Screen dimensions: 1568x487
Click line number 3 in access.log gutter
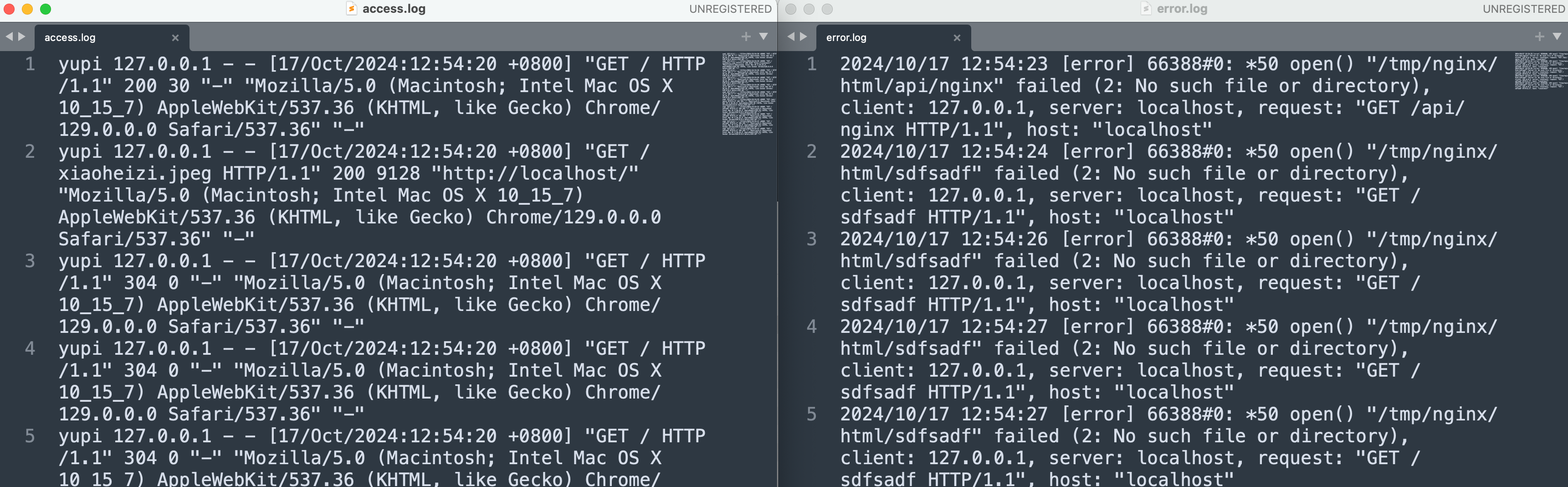pyautogui.click(x=30, y=261)
